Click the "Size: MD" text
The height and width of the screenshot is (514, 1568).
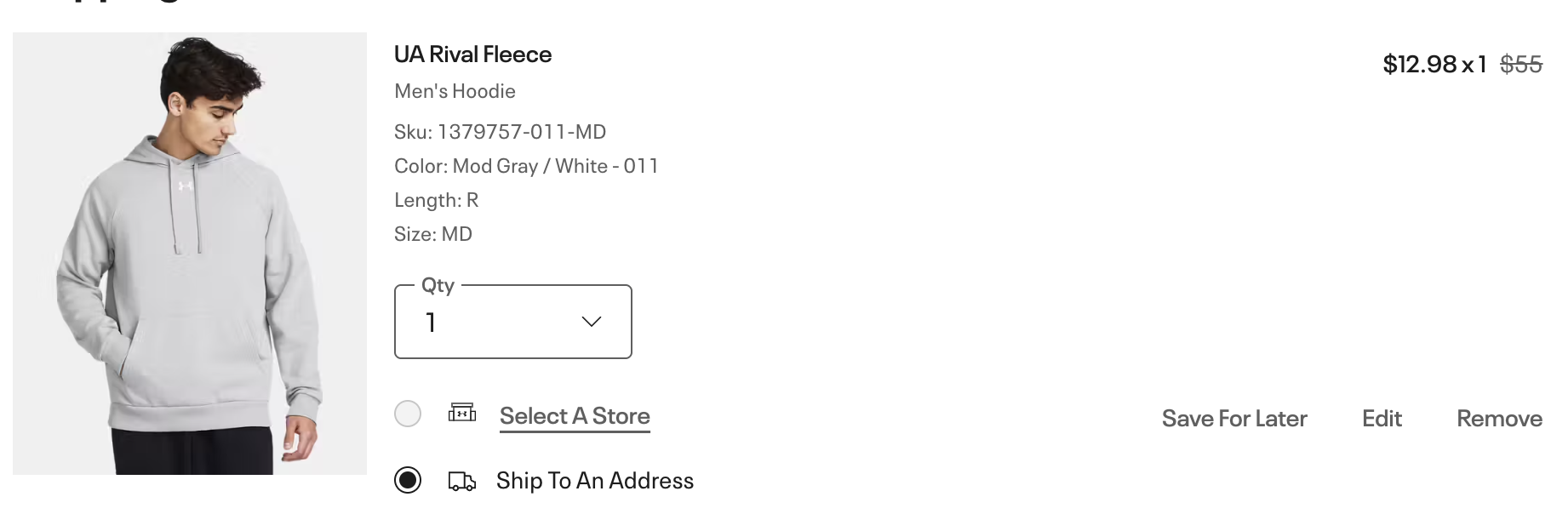click(432, 233)
